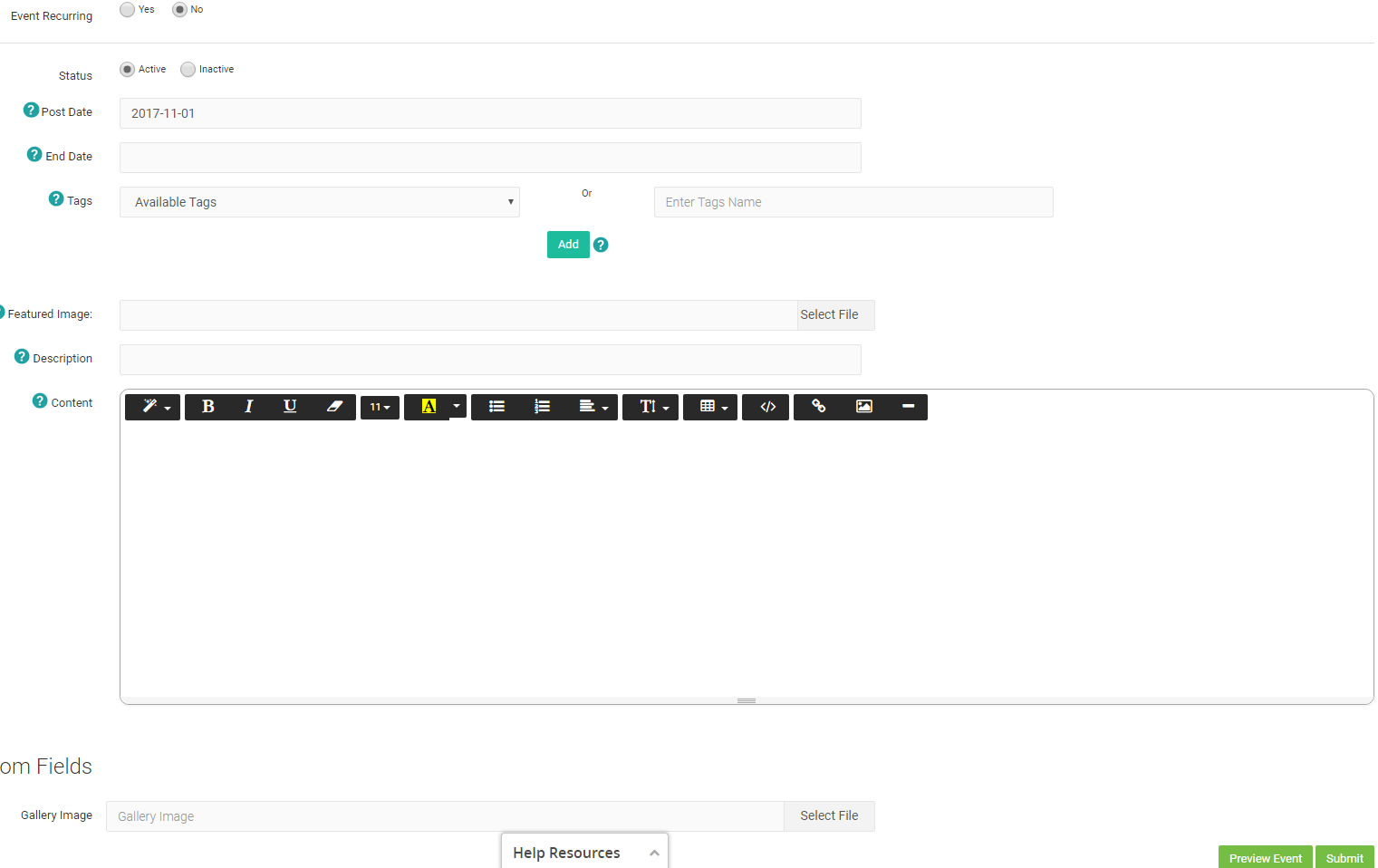Open line height dropdown
The image size is (1378, 868).
650,407
